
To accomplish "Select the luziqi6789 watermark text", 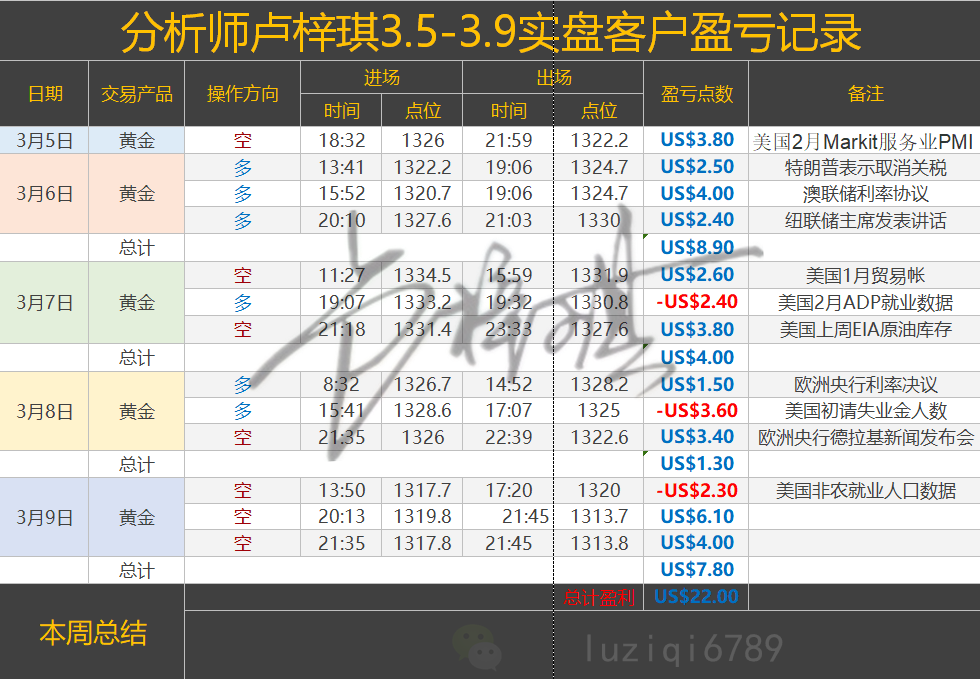I will 683,648.
